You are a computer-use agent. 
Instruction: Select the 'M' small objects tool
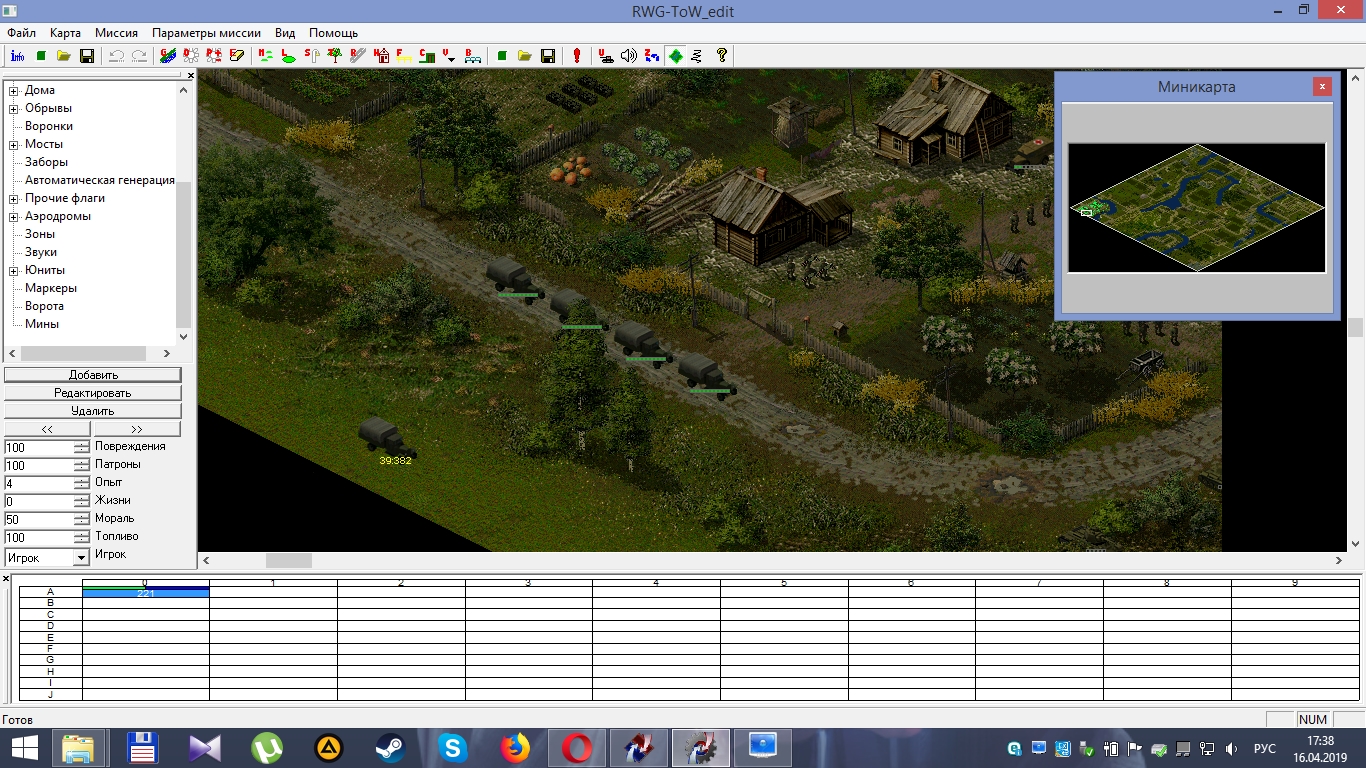[x=266, y=56]
